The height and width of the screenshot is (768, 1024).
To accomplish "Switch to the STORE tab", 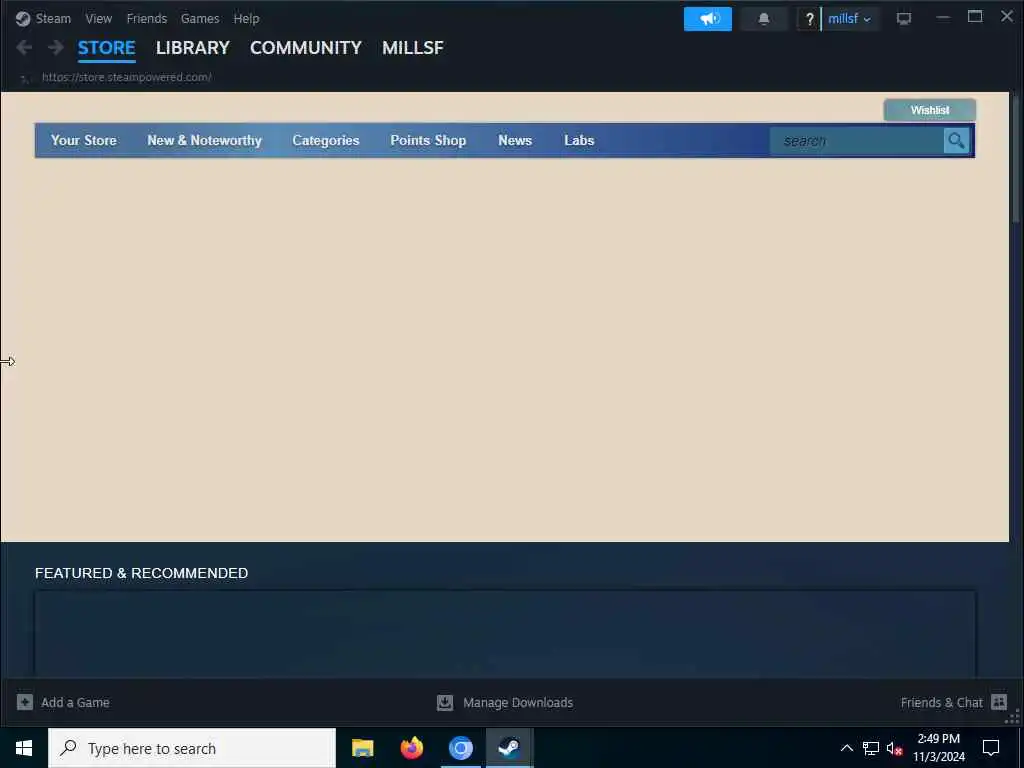I will pyautogui.click(x=106, y=48).
